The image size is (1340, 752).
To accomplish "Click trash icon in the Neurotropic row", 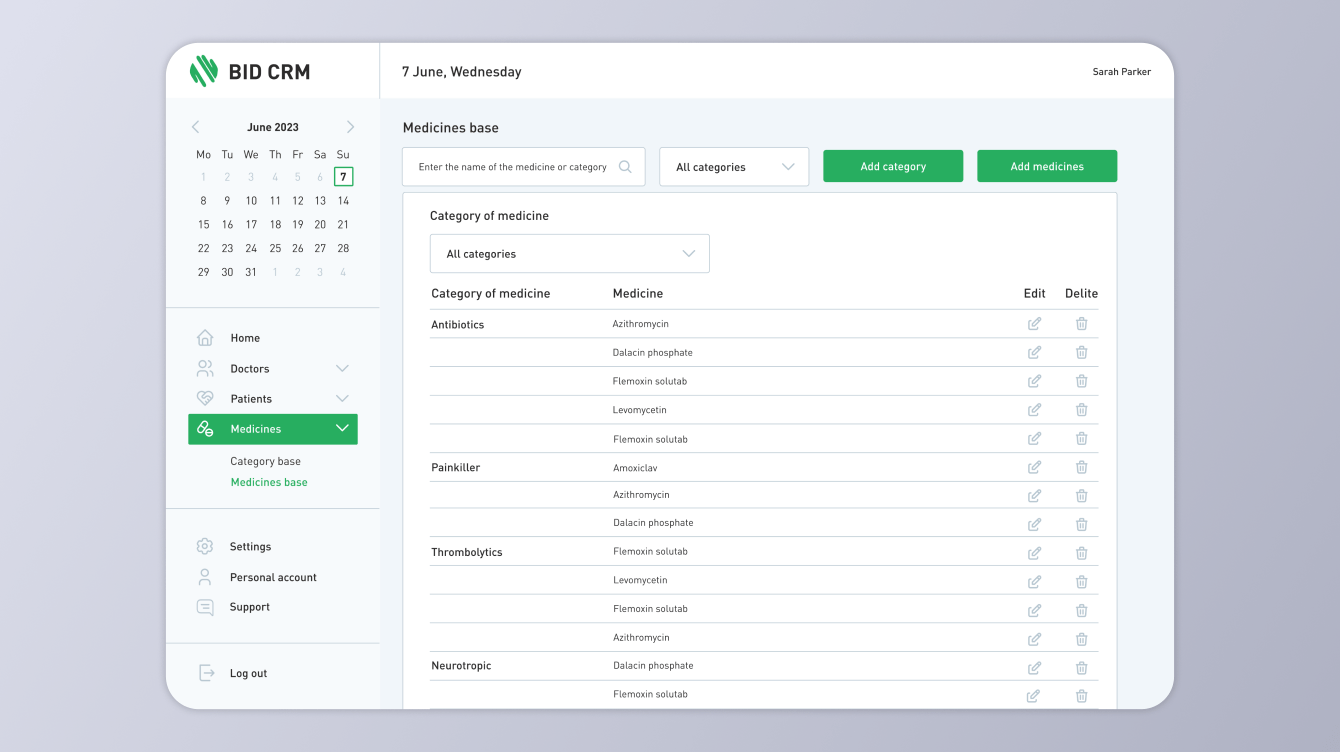I will point(1081,668).
